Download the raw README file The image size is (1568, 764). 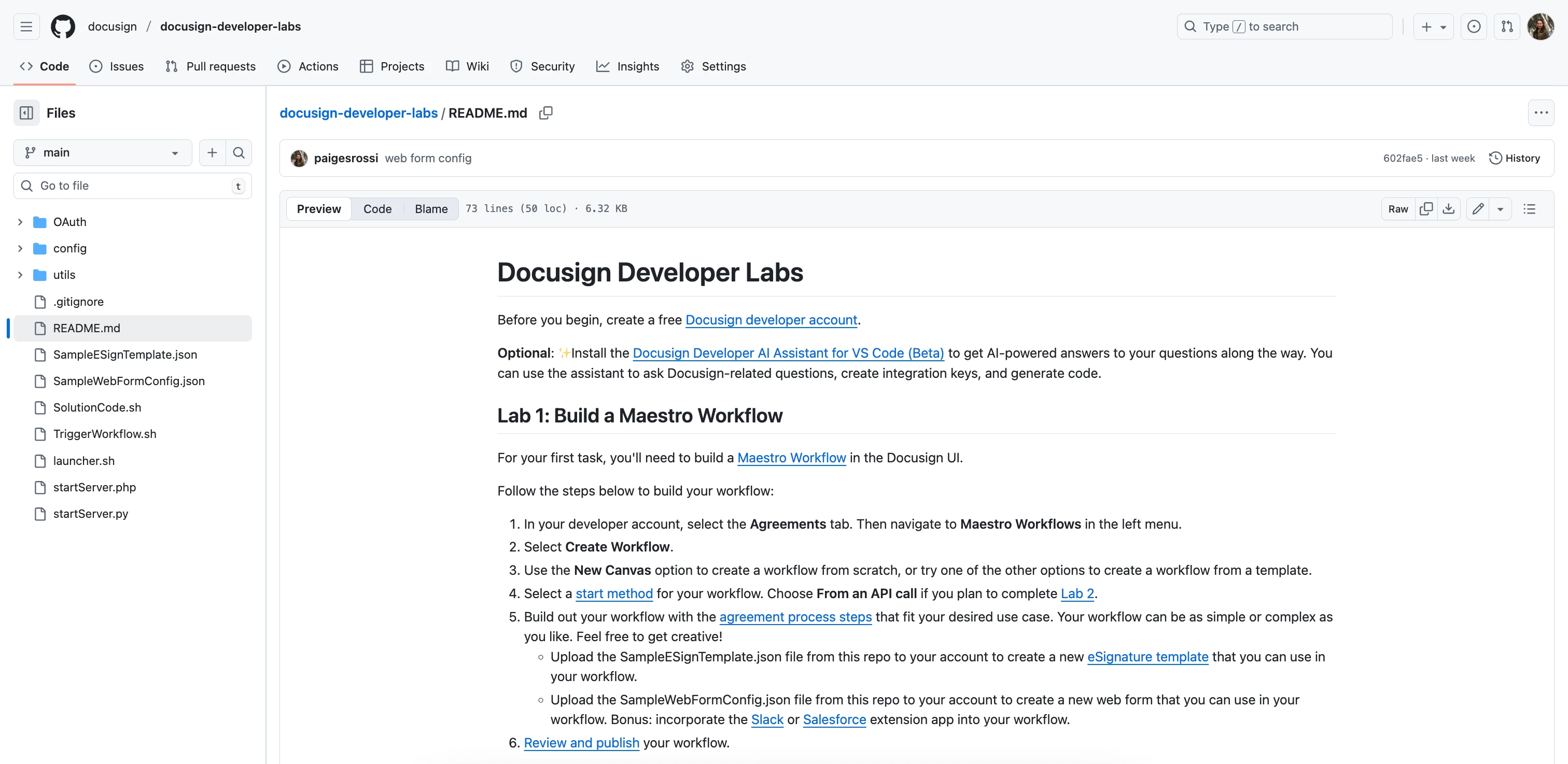pos(1449,209)
